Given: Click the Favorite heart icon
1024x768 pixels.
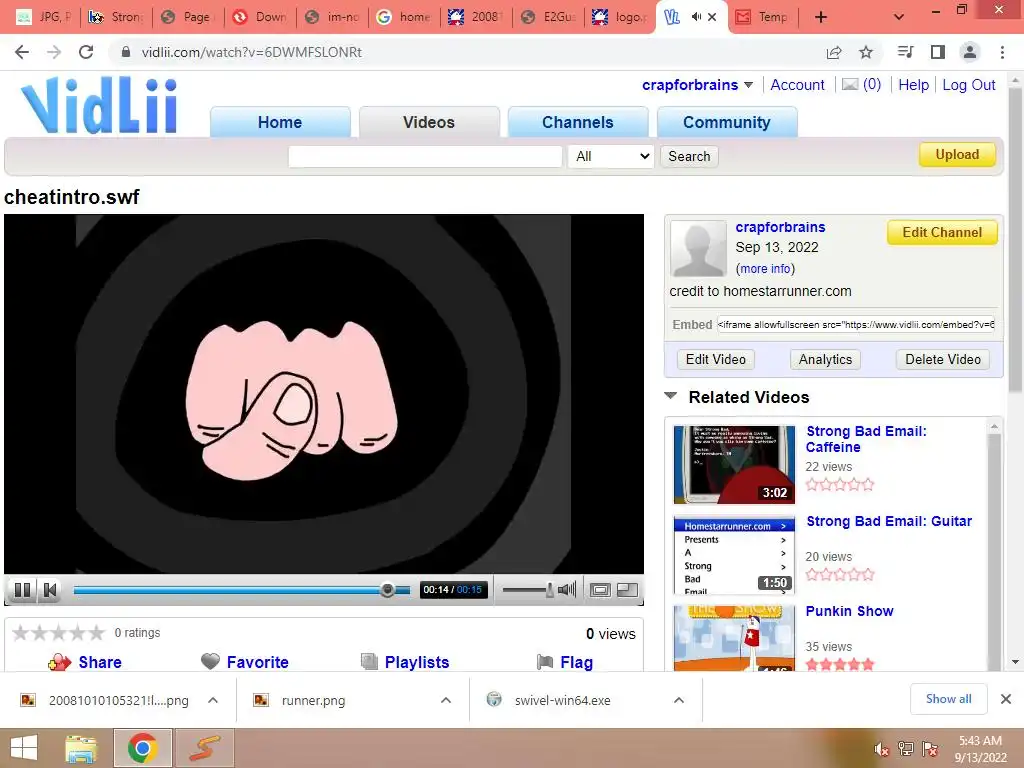Looking at the screenshot, I should click(210, 662).
